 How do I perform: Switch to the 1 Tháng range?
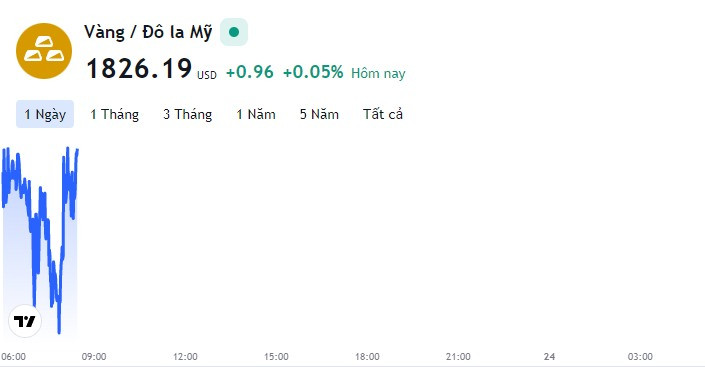pos(114,114)
